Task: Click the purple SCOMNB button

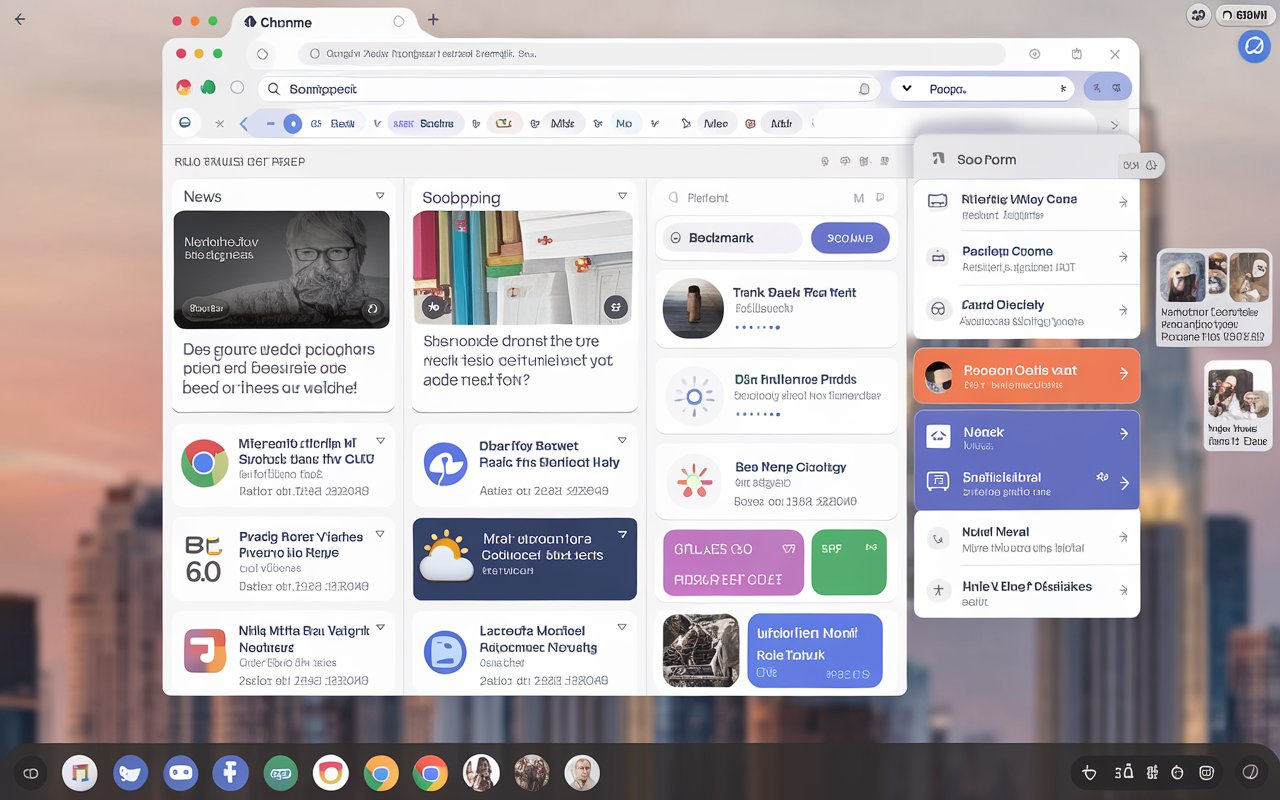Action: (849, 238)
